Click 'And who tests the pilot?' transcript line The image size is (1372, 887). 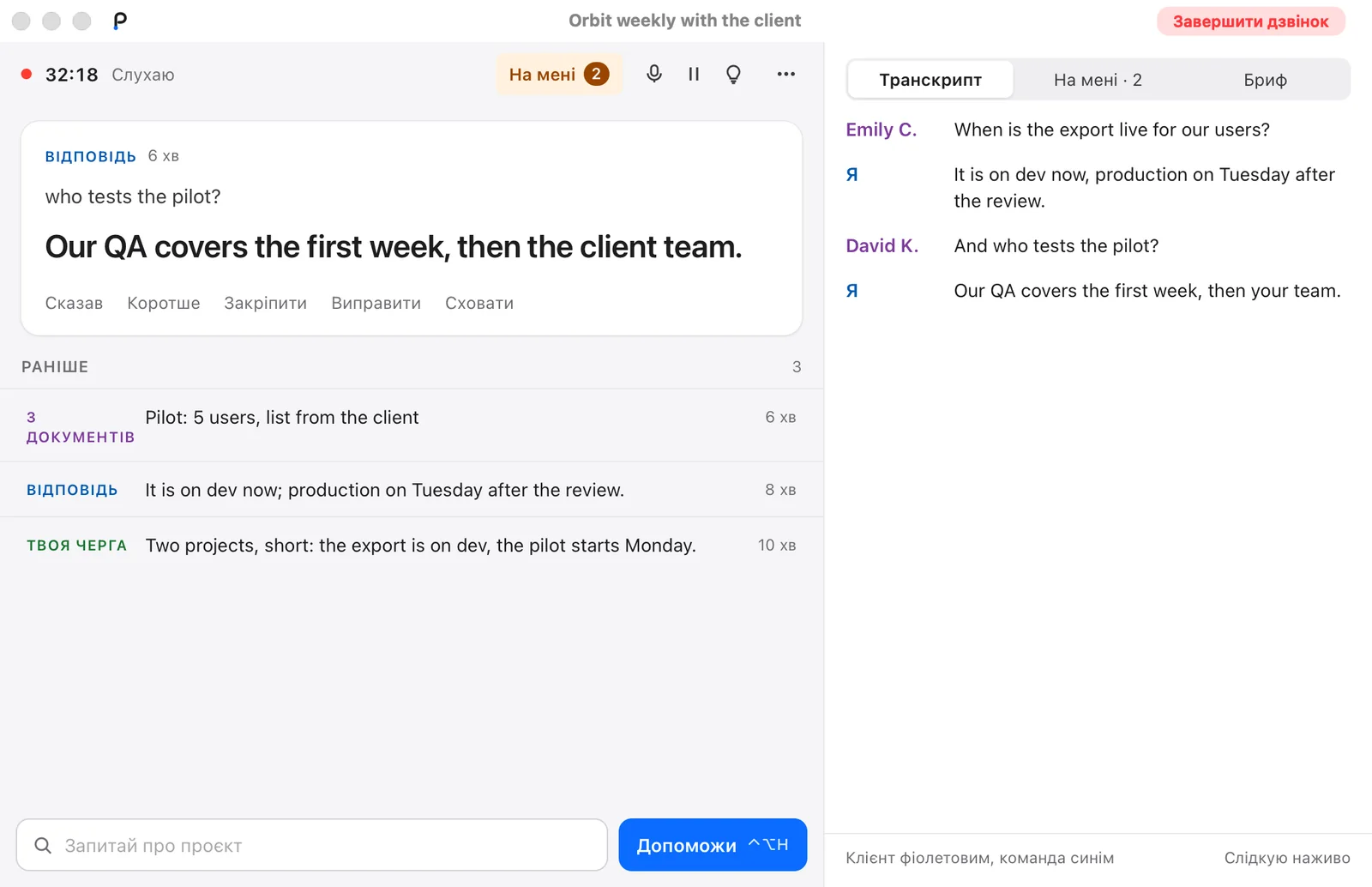coord(1056,245)
